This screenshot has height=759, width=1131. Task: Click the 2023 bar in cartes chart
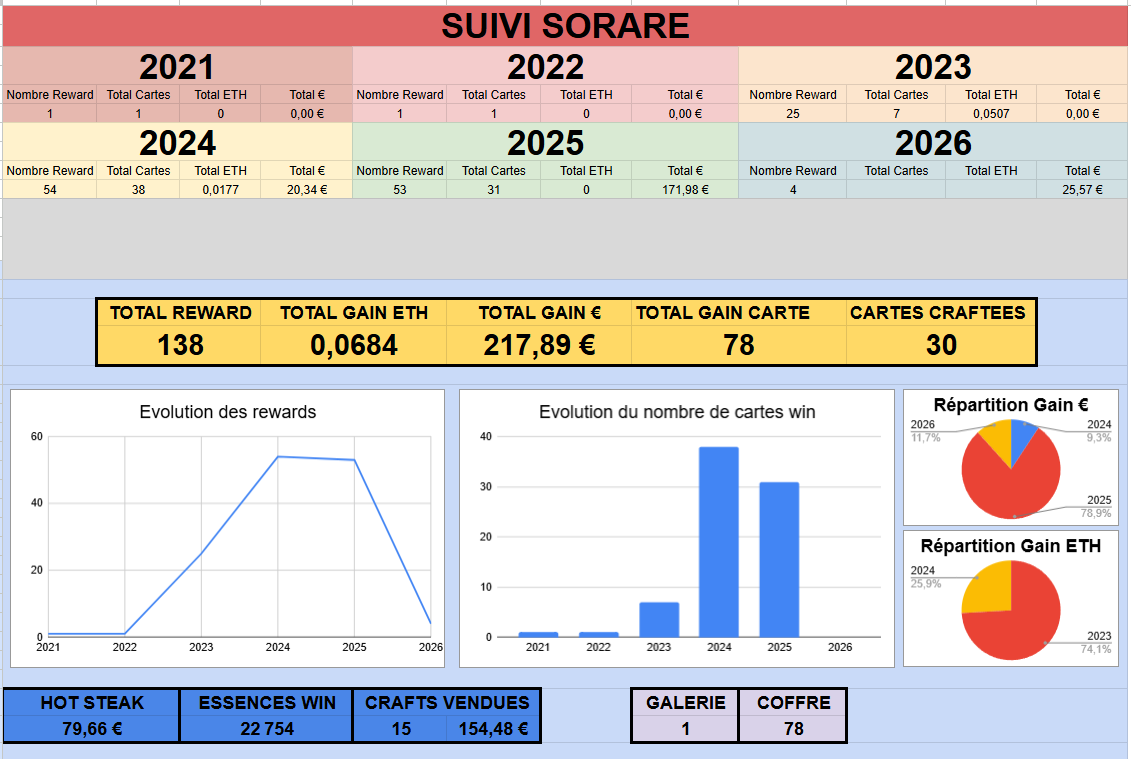[659, 620]
